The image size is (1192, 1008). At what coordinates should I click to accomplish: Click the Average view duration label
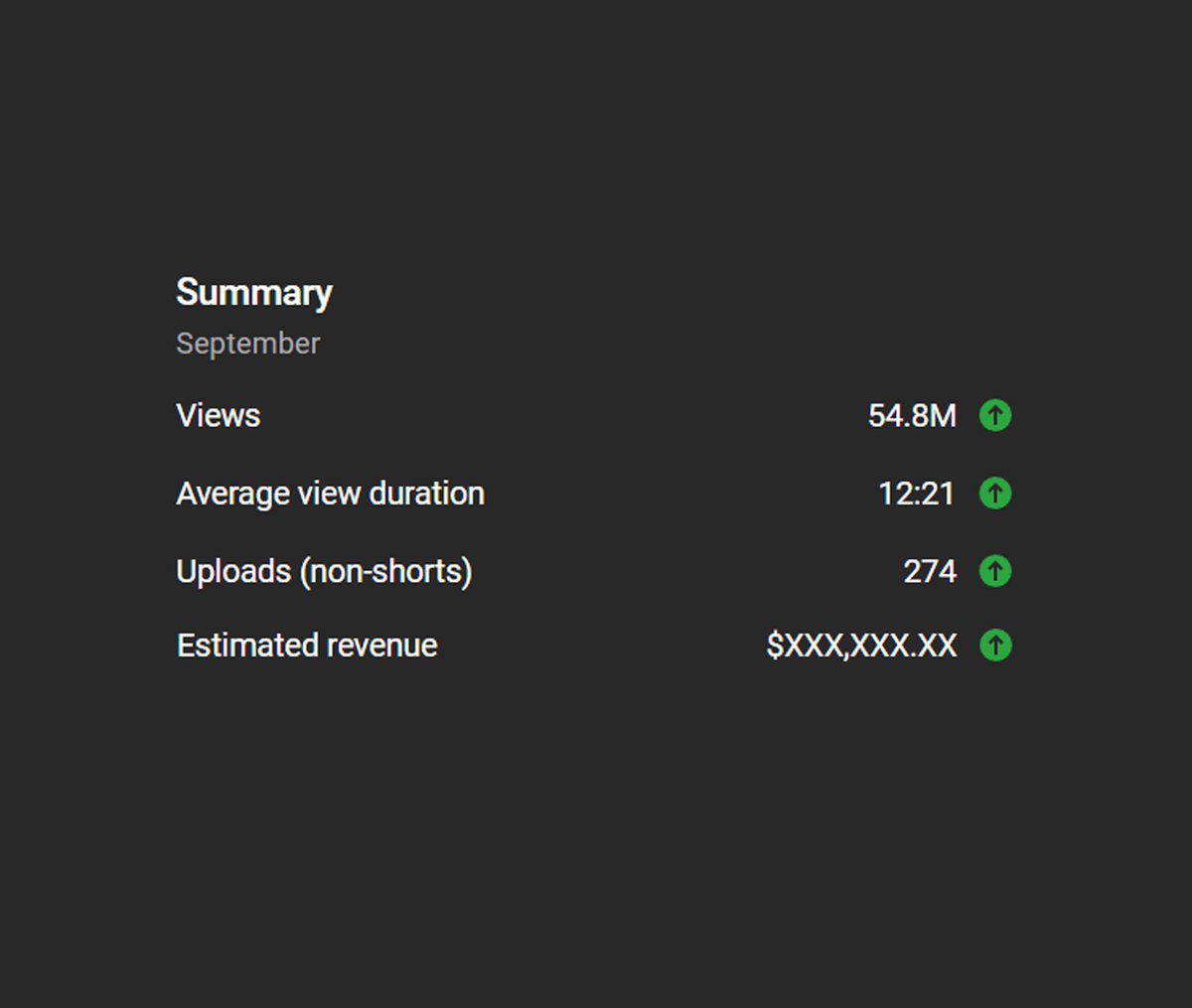click(331, 494)
